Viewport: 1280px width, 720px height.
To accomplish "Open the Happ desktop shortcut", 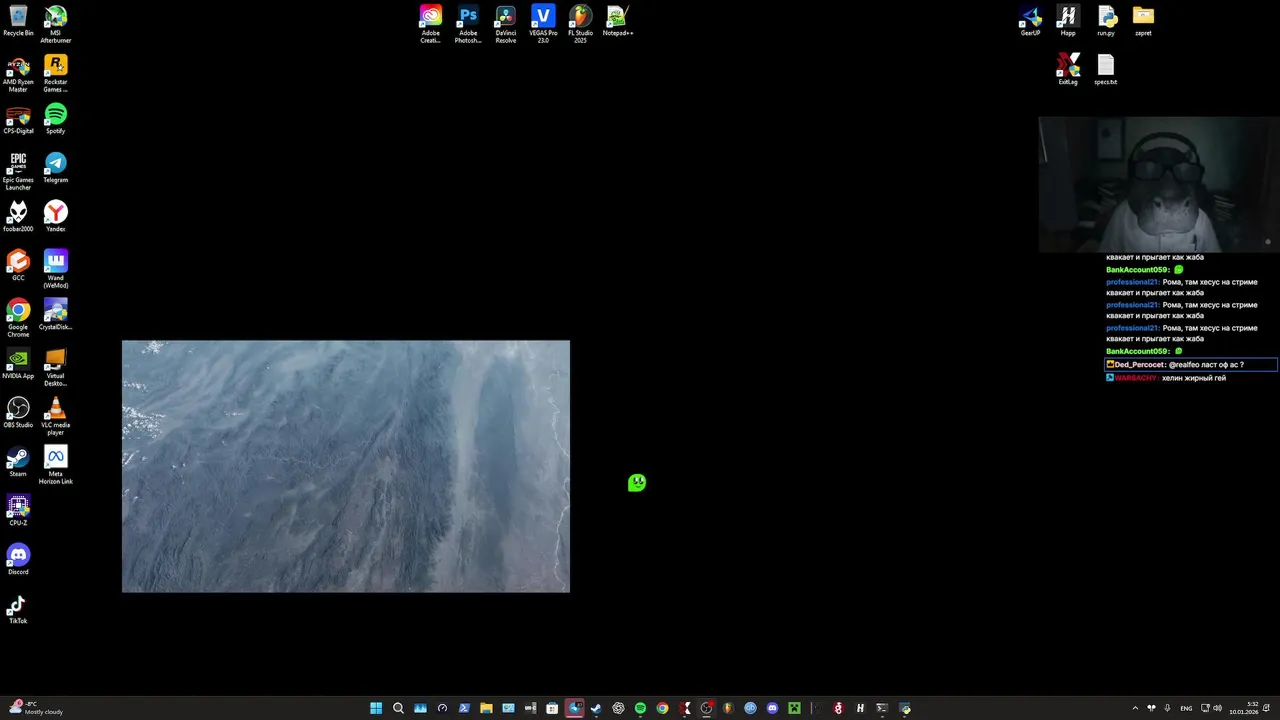I will [1068, 21].
